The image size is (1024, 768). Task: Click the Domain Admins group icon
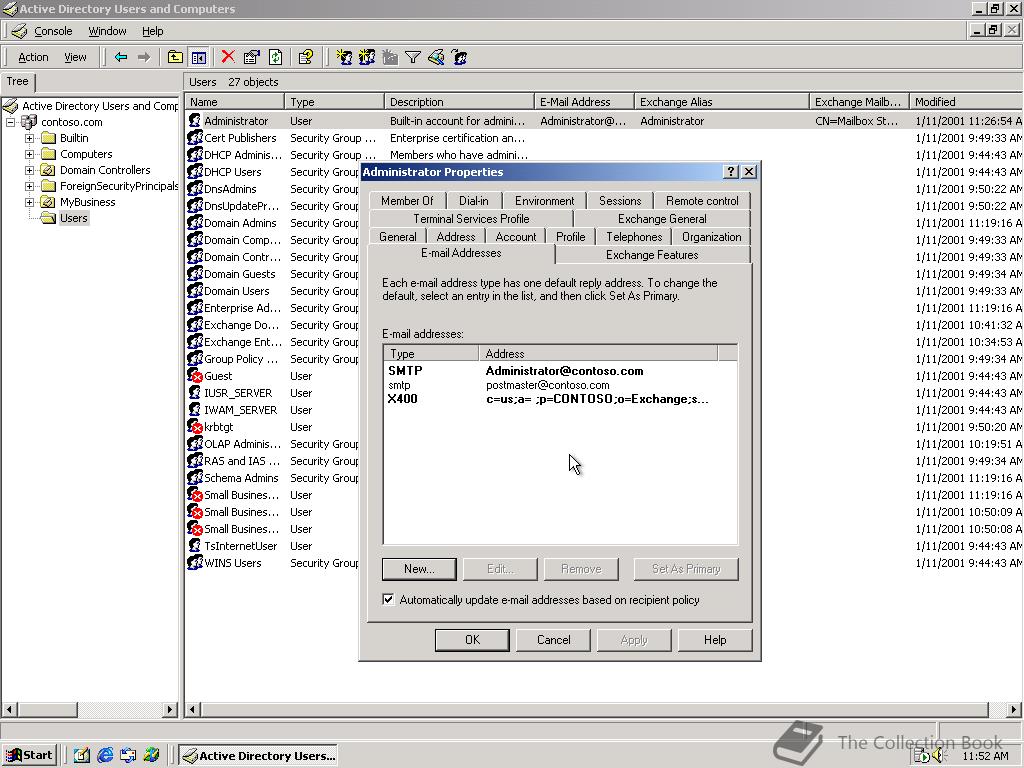[195, 223]
